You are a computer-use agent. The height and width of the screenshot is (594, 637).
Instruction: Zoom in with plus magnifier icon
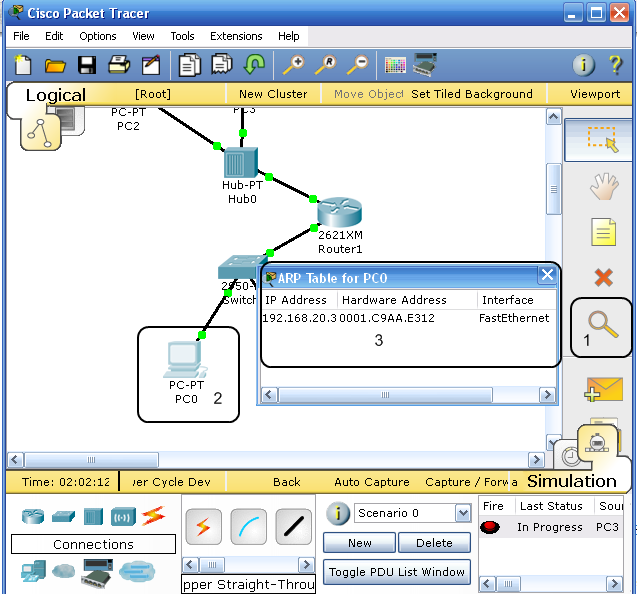coord(294,65)
